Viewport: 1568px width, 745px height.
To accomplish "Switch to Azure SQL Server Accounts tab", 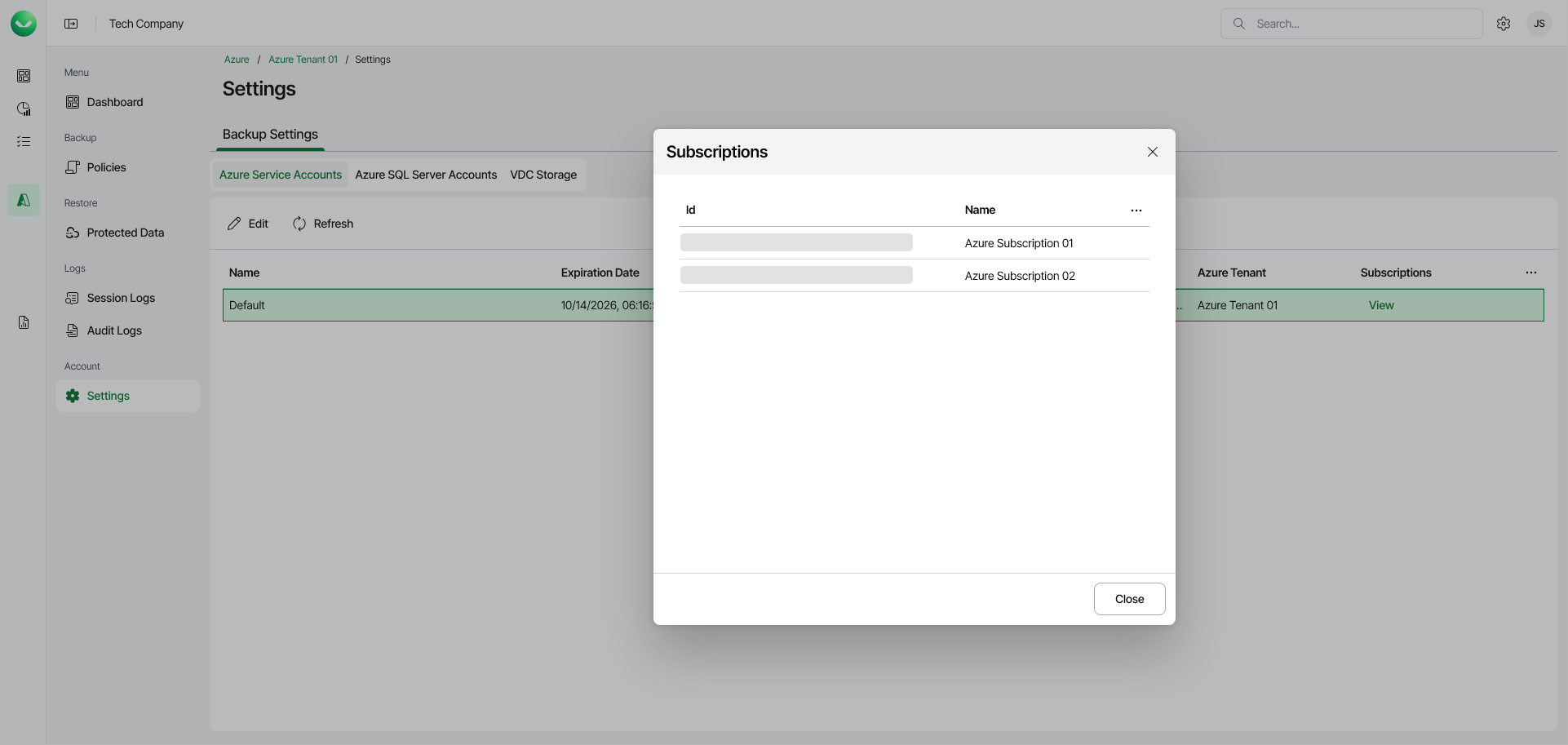I will tap(426, 175).
